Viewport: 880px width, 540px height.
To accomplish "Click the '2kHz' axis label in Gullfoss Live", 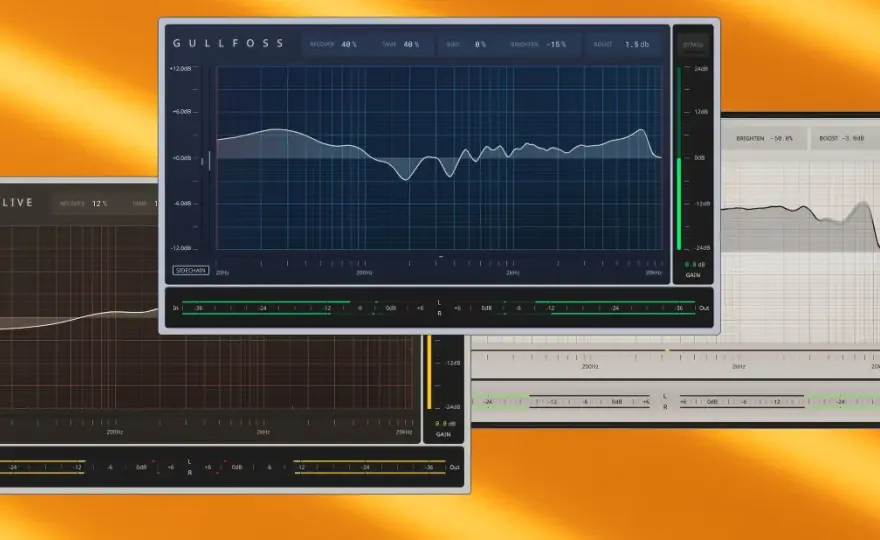I will (x=263, y=432).
